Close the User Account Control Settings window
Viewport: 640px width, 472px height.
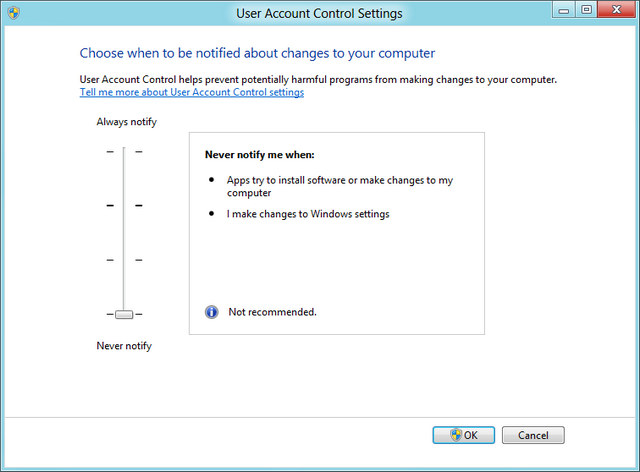[617, 9]
